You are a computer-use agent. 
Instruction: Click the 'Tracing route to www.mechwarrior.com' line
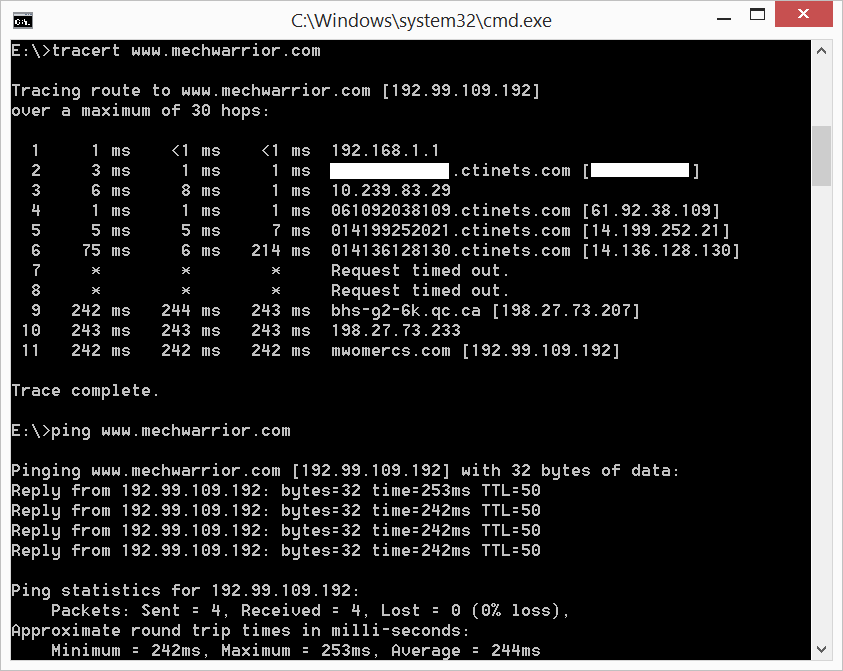tap(275, 90)
